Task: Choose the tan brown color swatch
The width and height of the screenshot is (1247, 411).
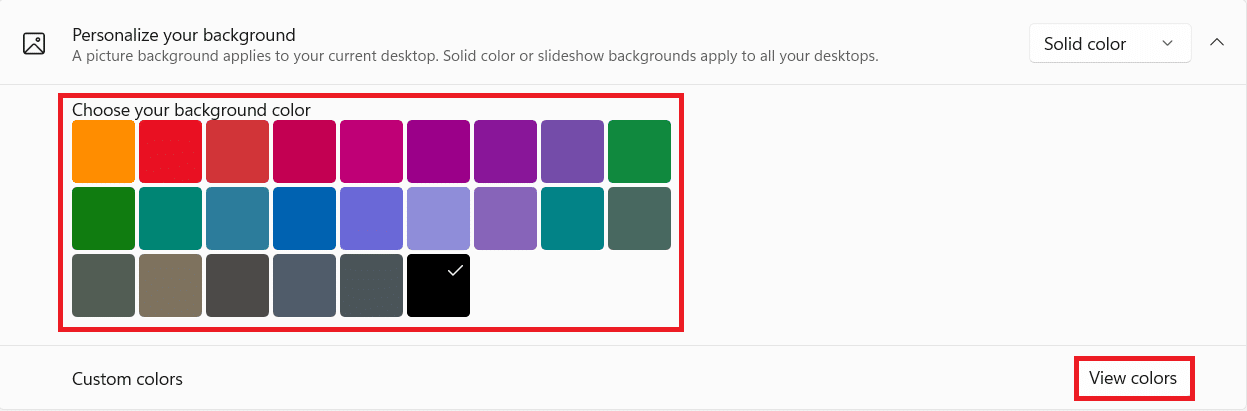Action: [x=170, y=285]
